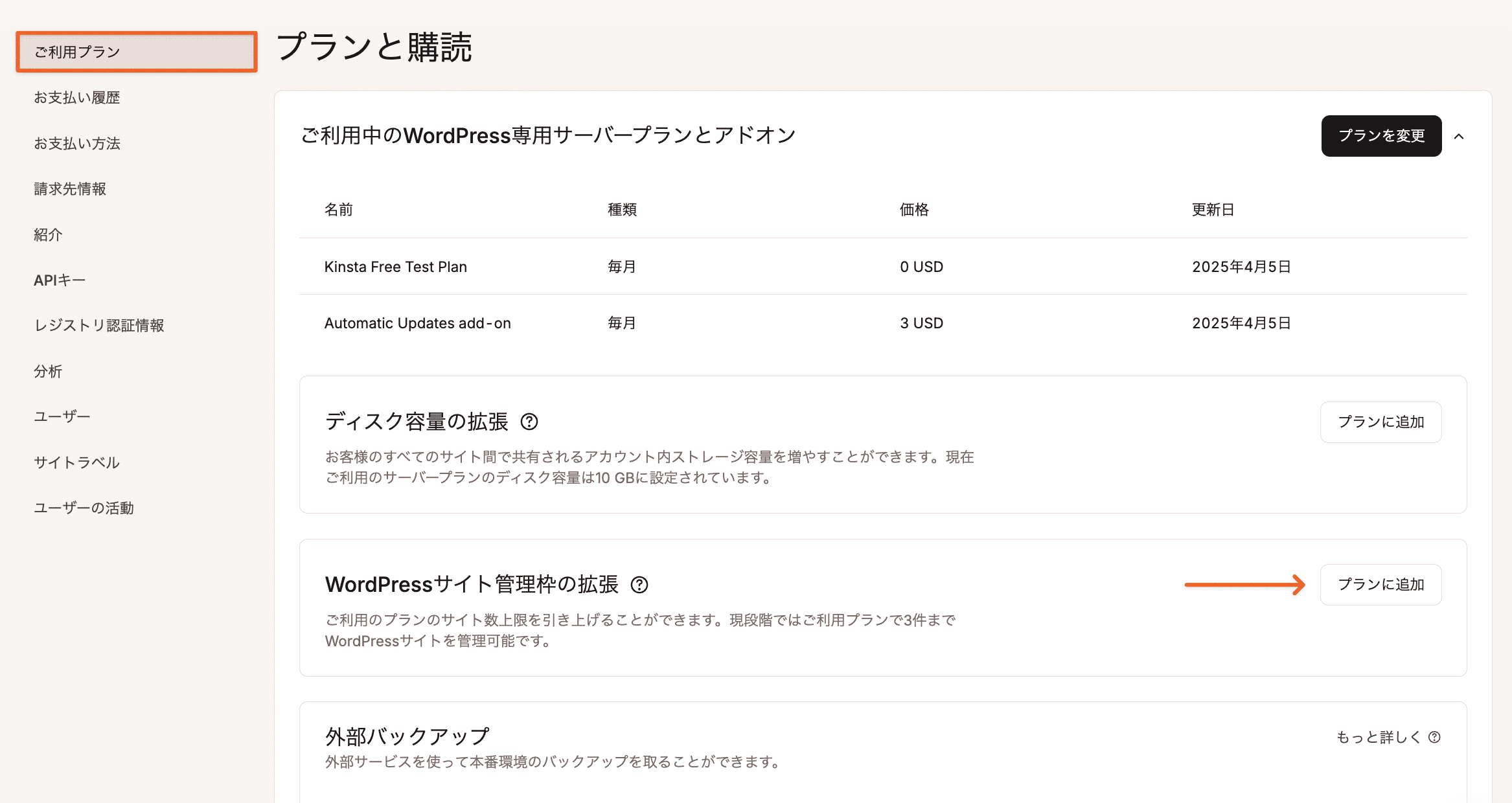Add disk space via プランに追加 button
This screenshot has height=803, width=1512.
(1380, 422)
